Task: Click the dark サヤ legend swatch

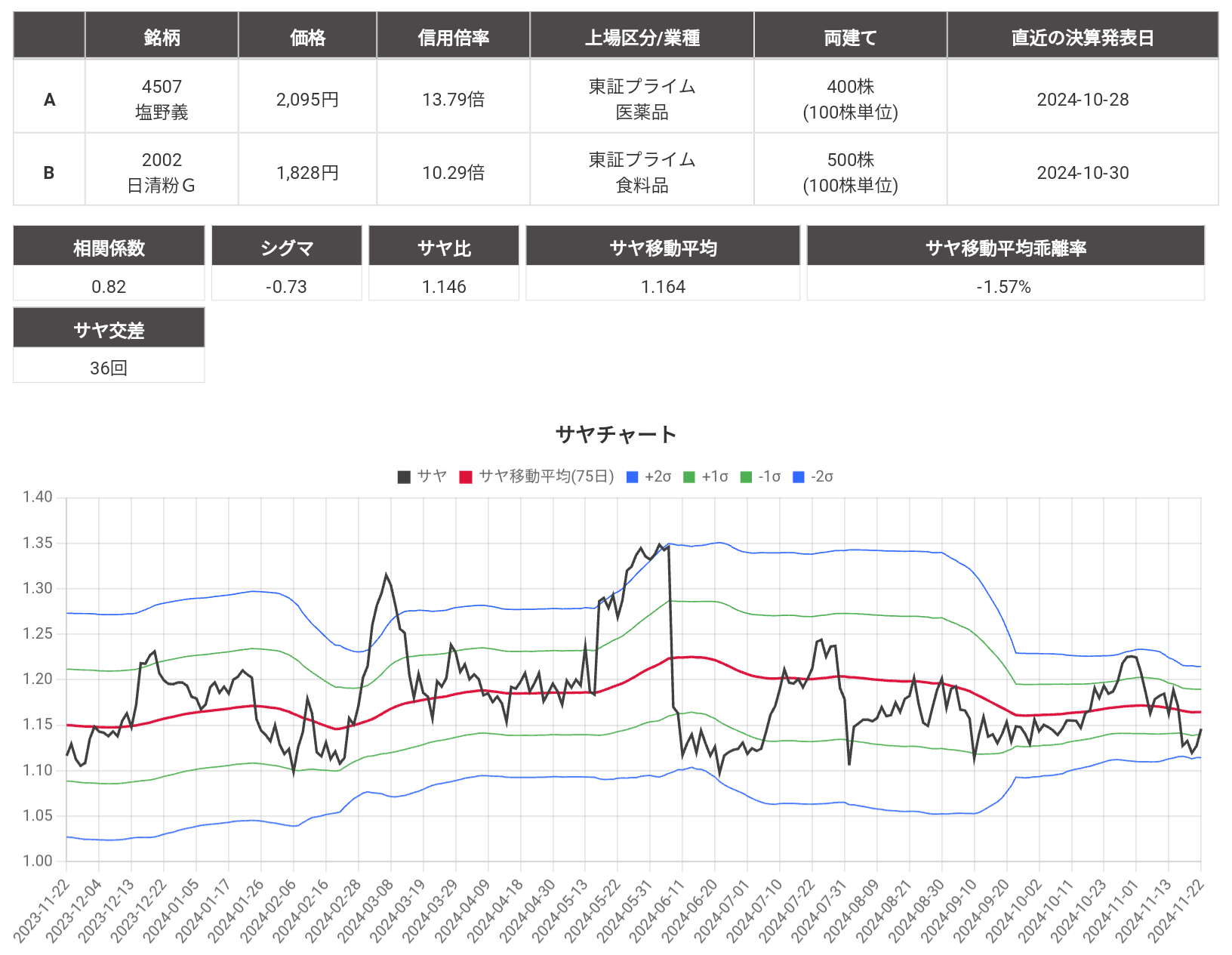Action: coord(404,477)
